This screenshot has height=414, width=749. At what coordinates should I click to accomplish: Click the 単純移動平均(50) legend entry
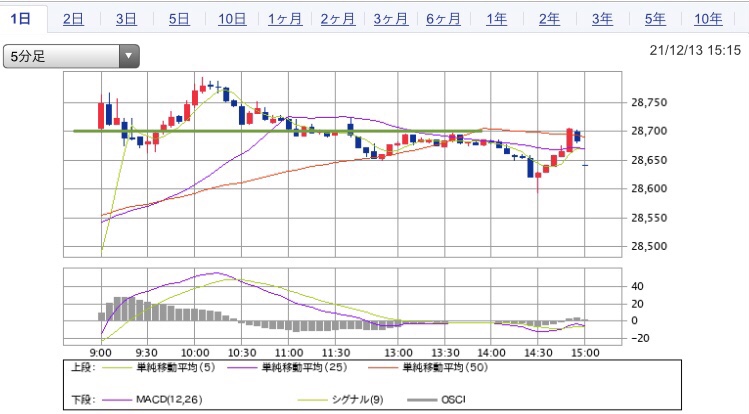click(445, 367)
